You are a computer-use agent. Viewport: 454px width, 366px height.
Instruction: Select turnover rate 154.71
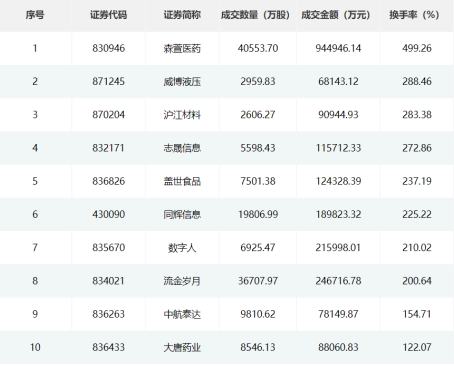[417, 314]
